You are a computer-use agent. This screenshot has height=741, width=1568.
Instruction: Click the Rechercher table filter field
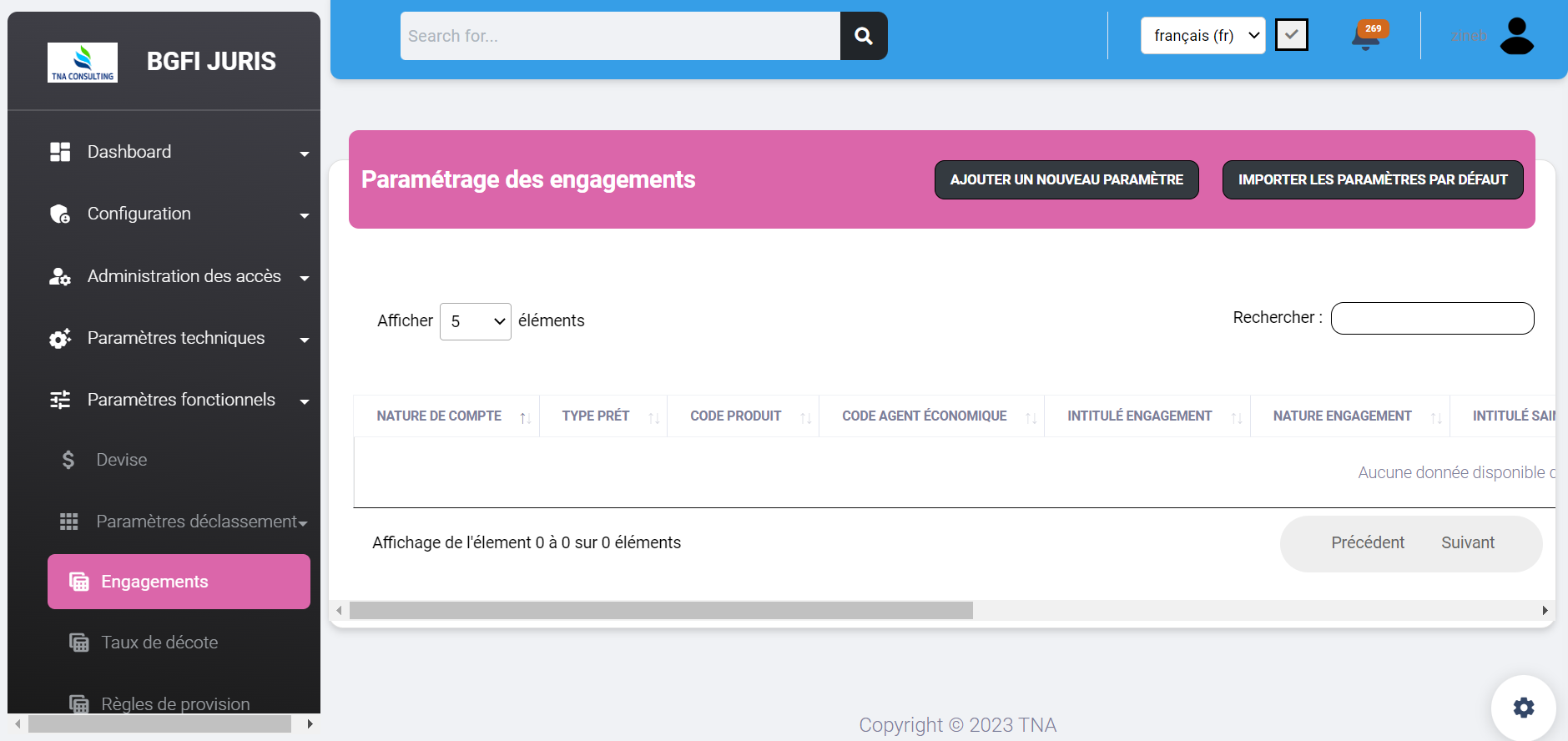(x=1432, y=318)
